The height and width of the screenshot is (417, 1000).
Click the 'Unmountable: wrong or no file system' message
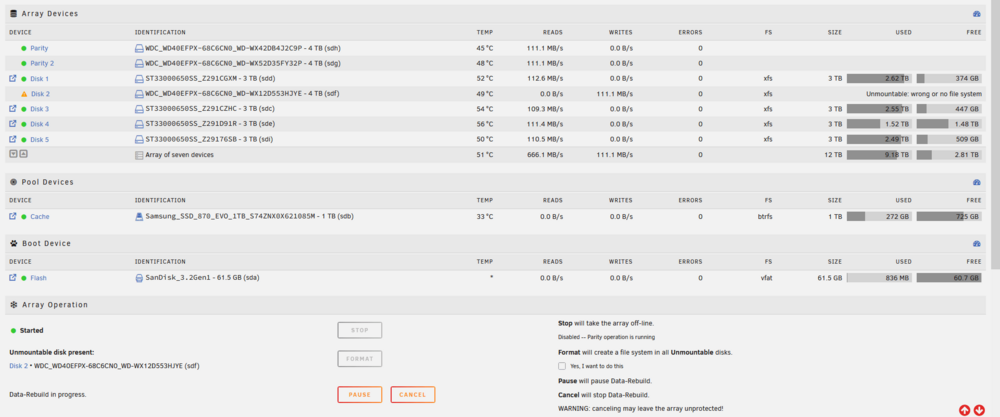[x=923, y=94]
